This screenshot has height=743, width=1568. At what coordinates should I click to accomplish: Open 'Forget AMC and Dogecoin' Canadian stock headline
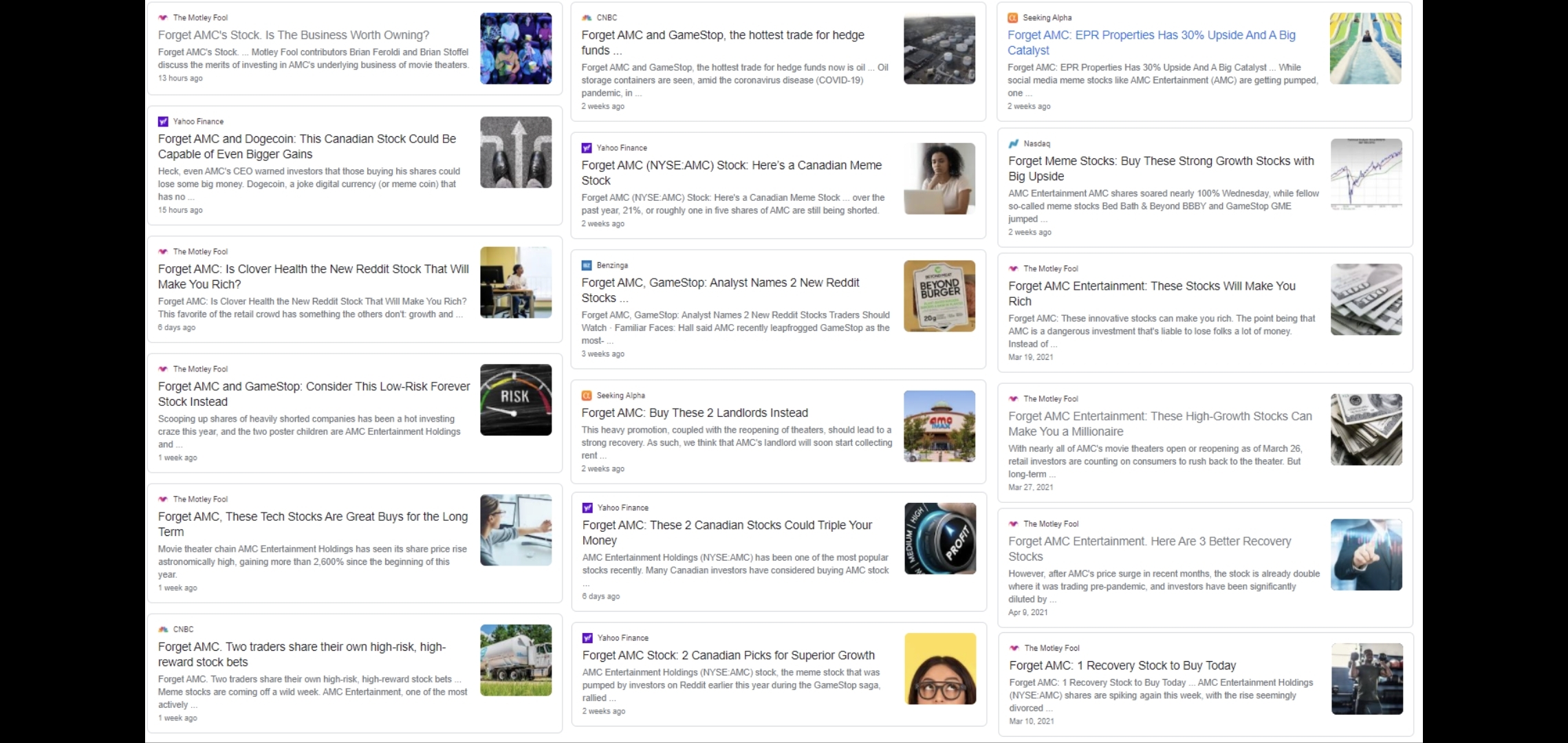(307, 147)
